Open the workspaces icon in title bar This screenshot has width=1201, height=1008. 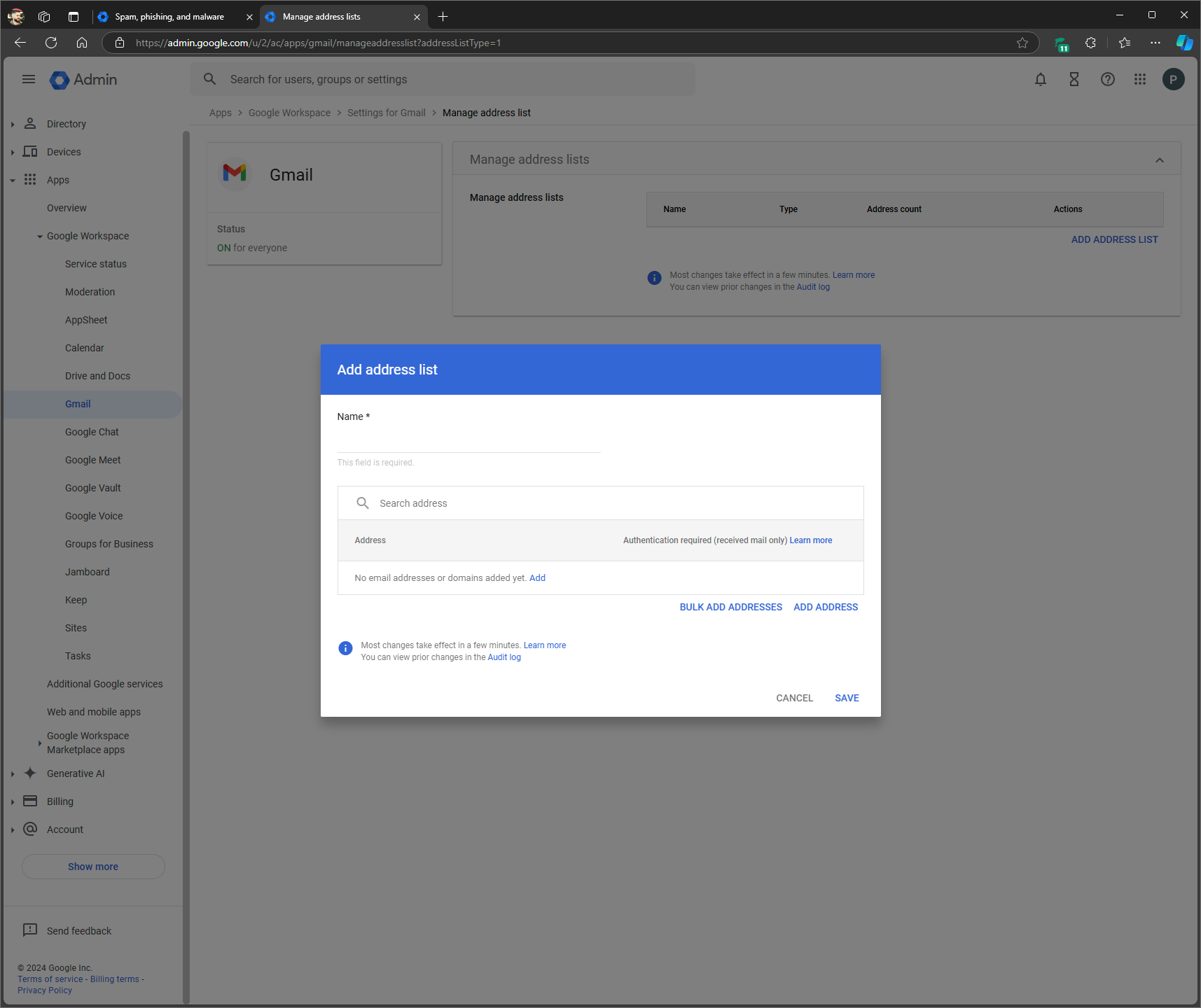click(x=44, y=17)
